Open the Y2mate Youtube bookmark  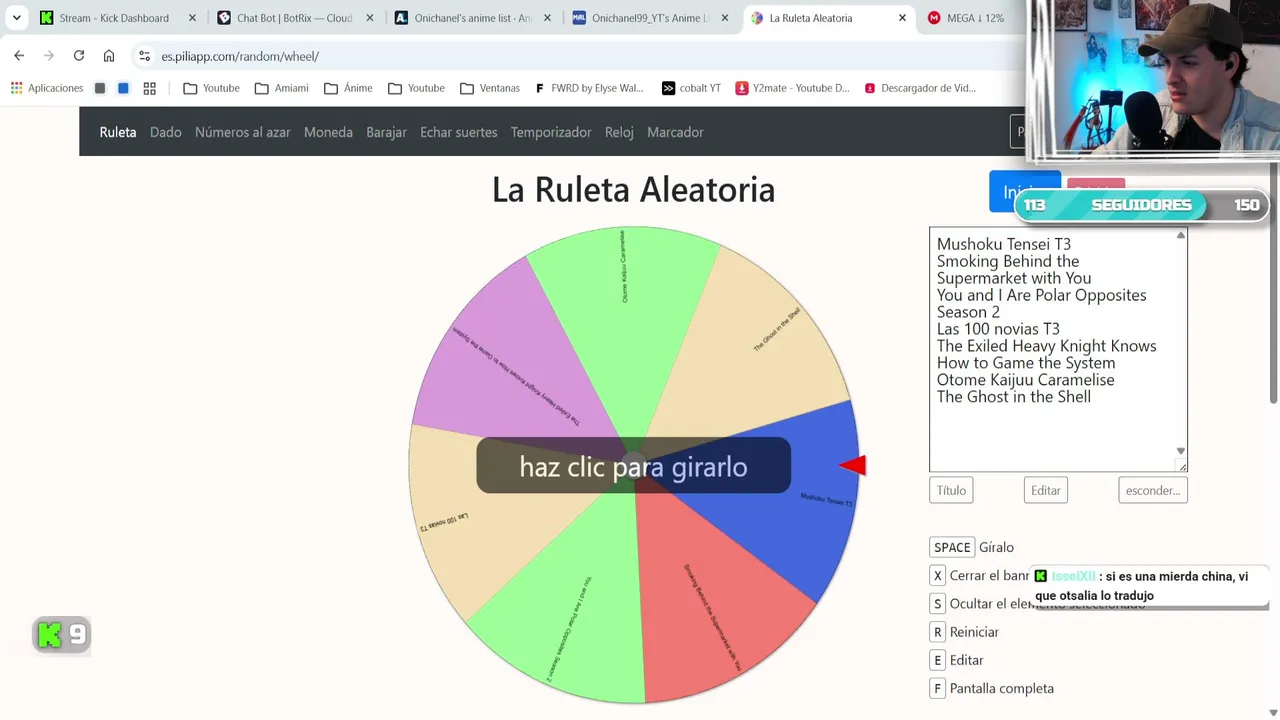[x=792, y=88]
